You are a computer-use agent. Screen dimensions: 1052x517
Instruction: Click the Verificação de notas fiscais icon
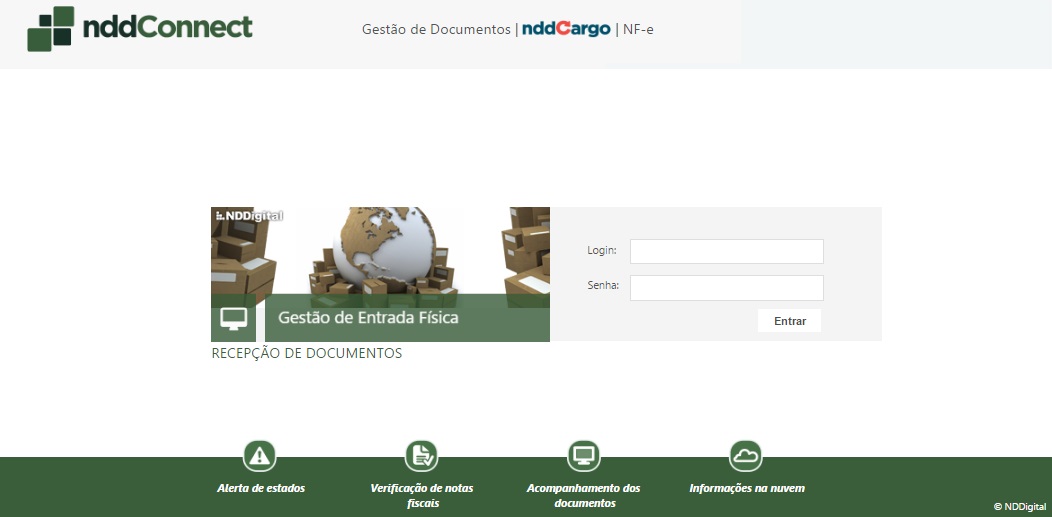click(x=421, y=457)
